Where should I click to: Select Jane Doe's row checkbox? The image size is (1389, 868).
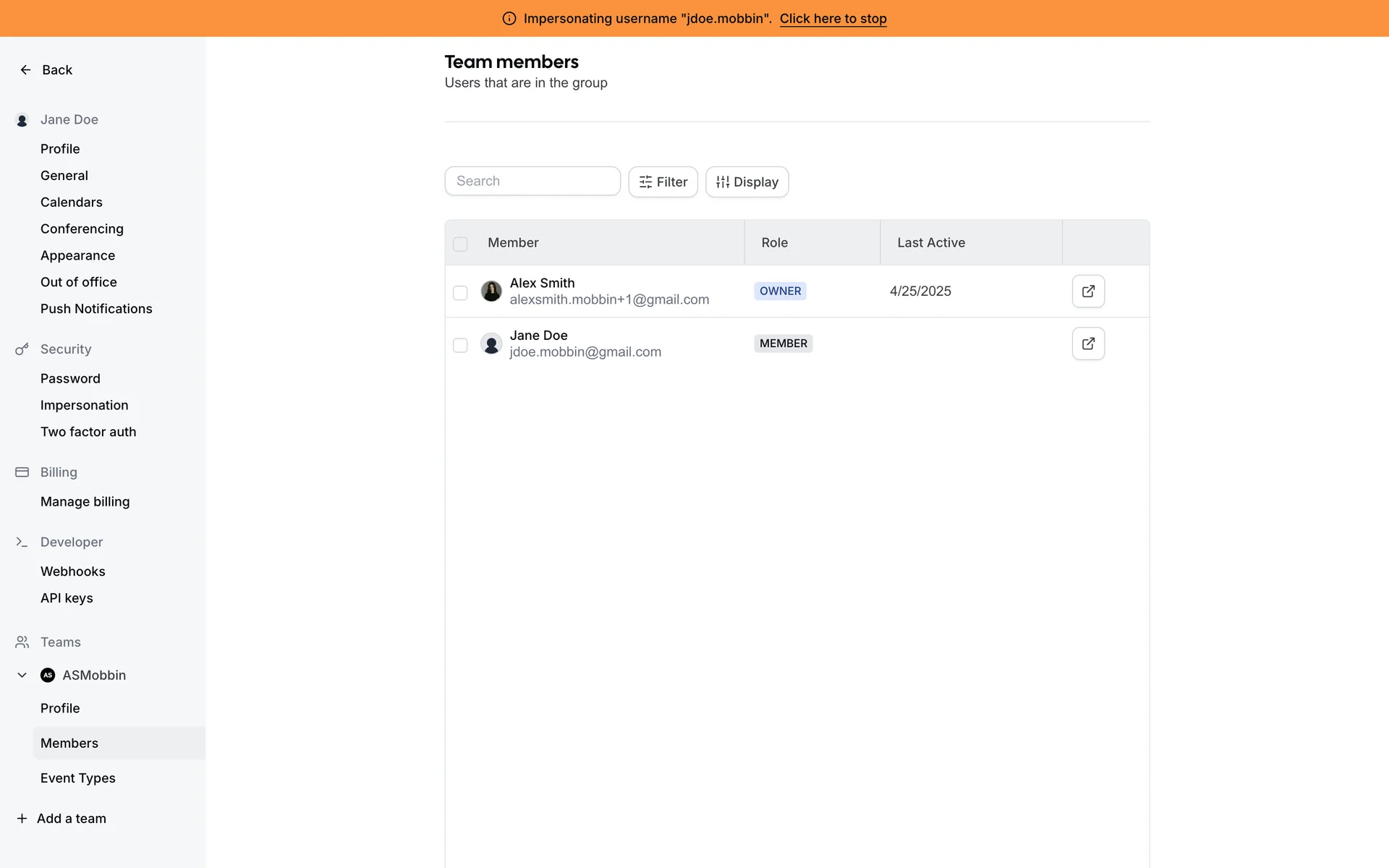pos(460,345)
